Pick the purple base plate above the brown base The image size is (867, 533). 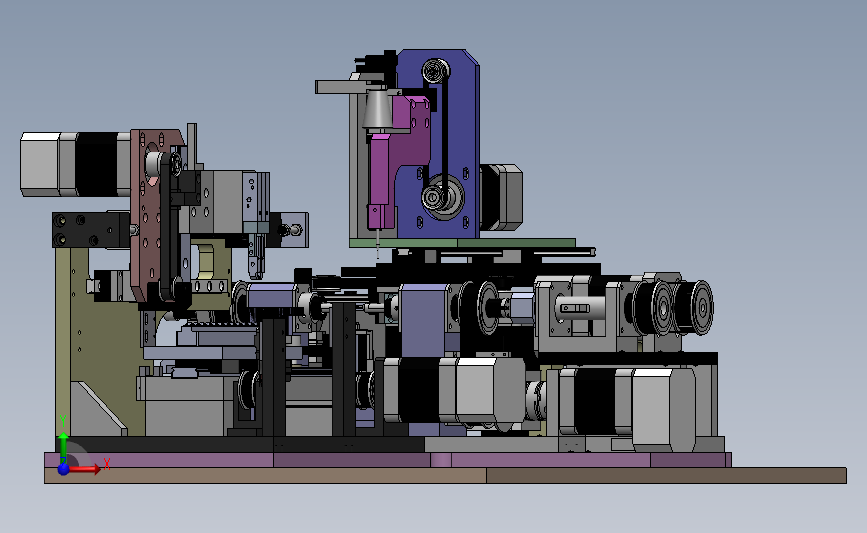coord(387,460)
